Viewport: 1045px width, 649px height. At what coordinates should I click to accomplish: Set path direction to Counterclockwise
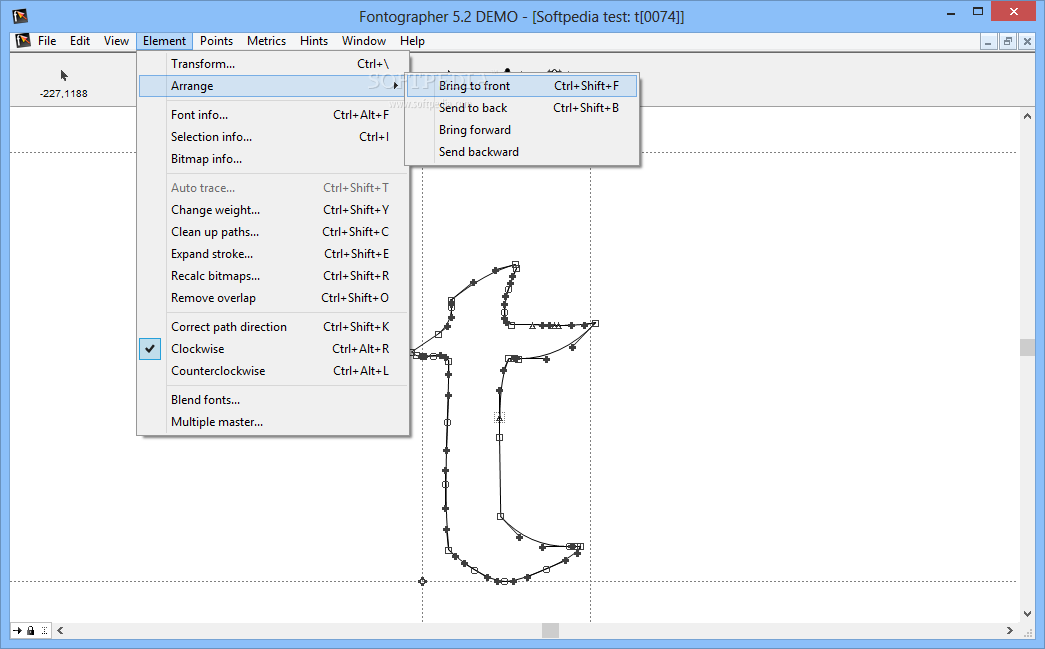[x=273, y=370]
